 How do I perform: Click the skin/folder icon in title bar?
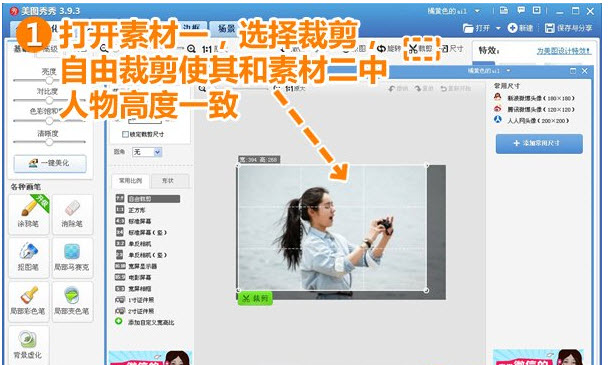click(504, 11)
